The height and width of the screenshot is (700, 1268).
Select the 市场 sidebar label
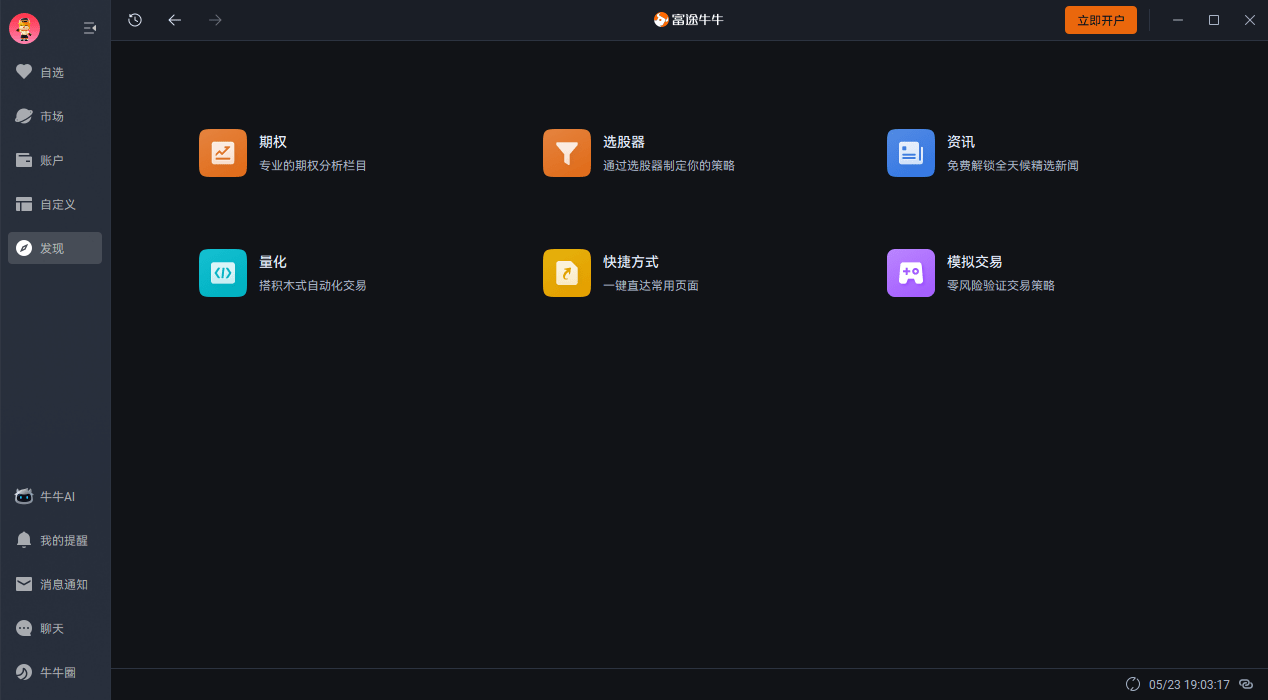click(52, 116)
